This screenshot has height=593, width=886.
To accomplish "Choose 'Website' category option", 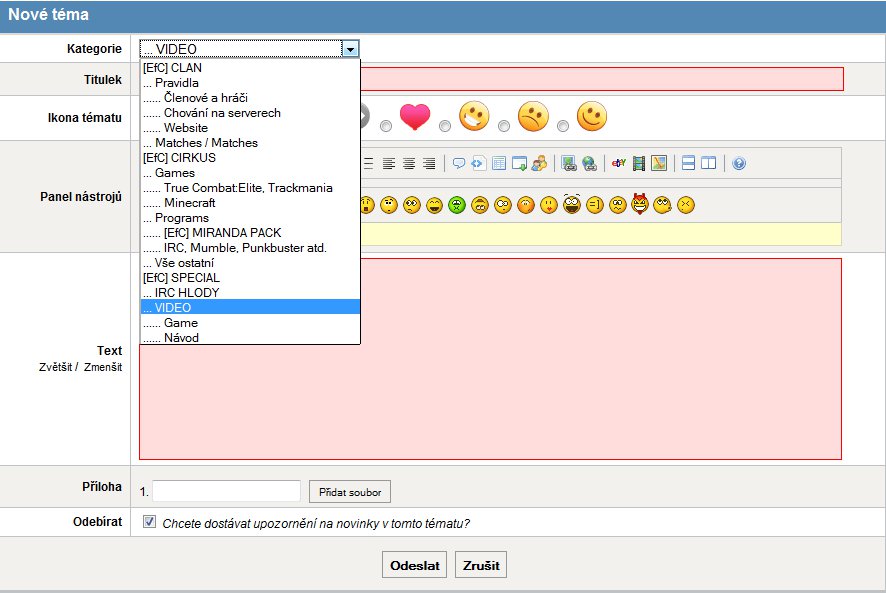I will (250, 128).
